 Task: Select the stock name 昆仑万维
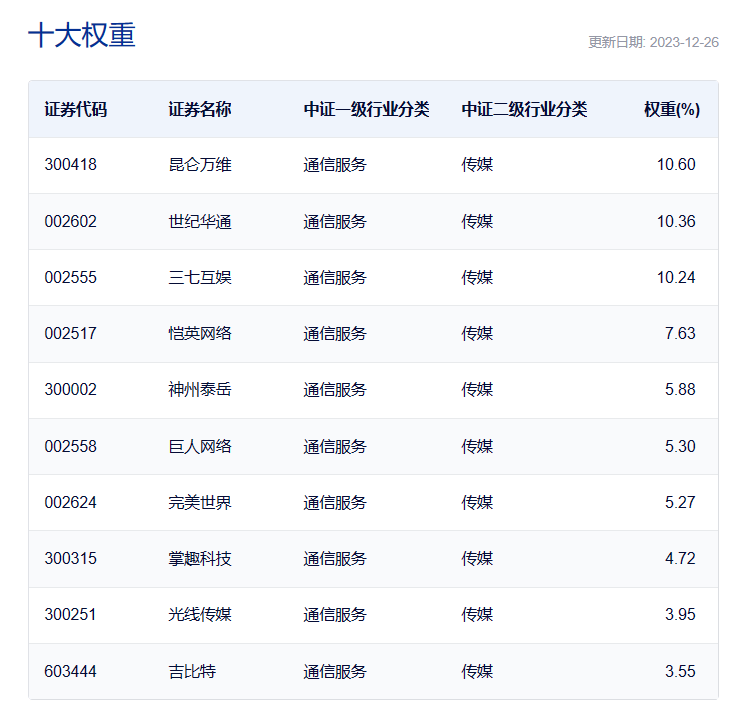(200, 165)
